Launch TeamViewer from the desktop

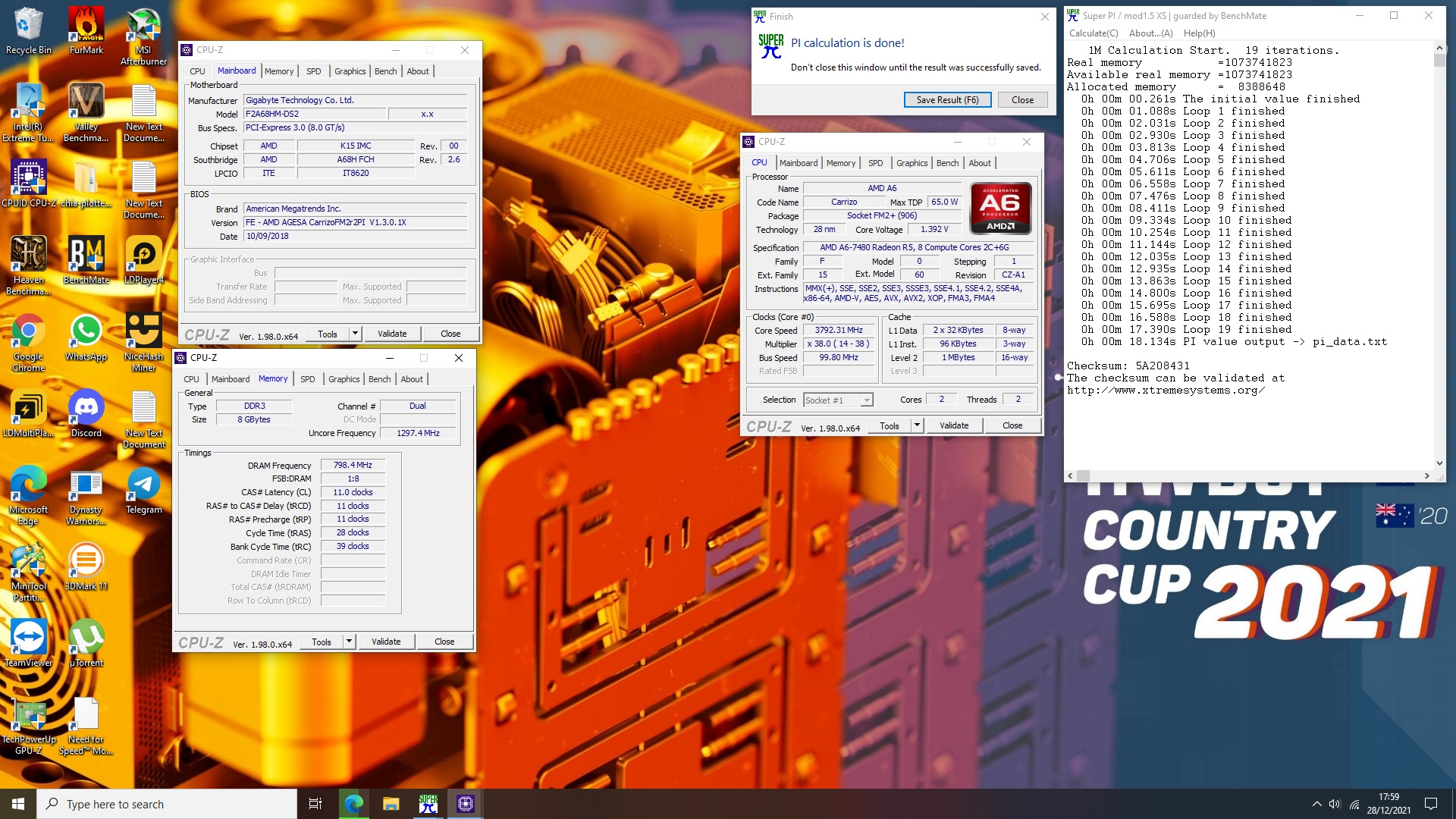coord(28,644)
